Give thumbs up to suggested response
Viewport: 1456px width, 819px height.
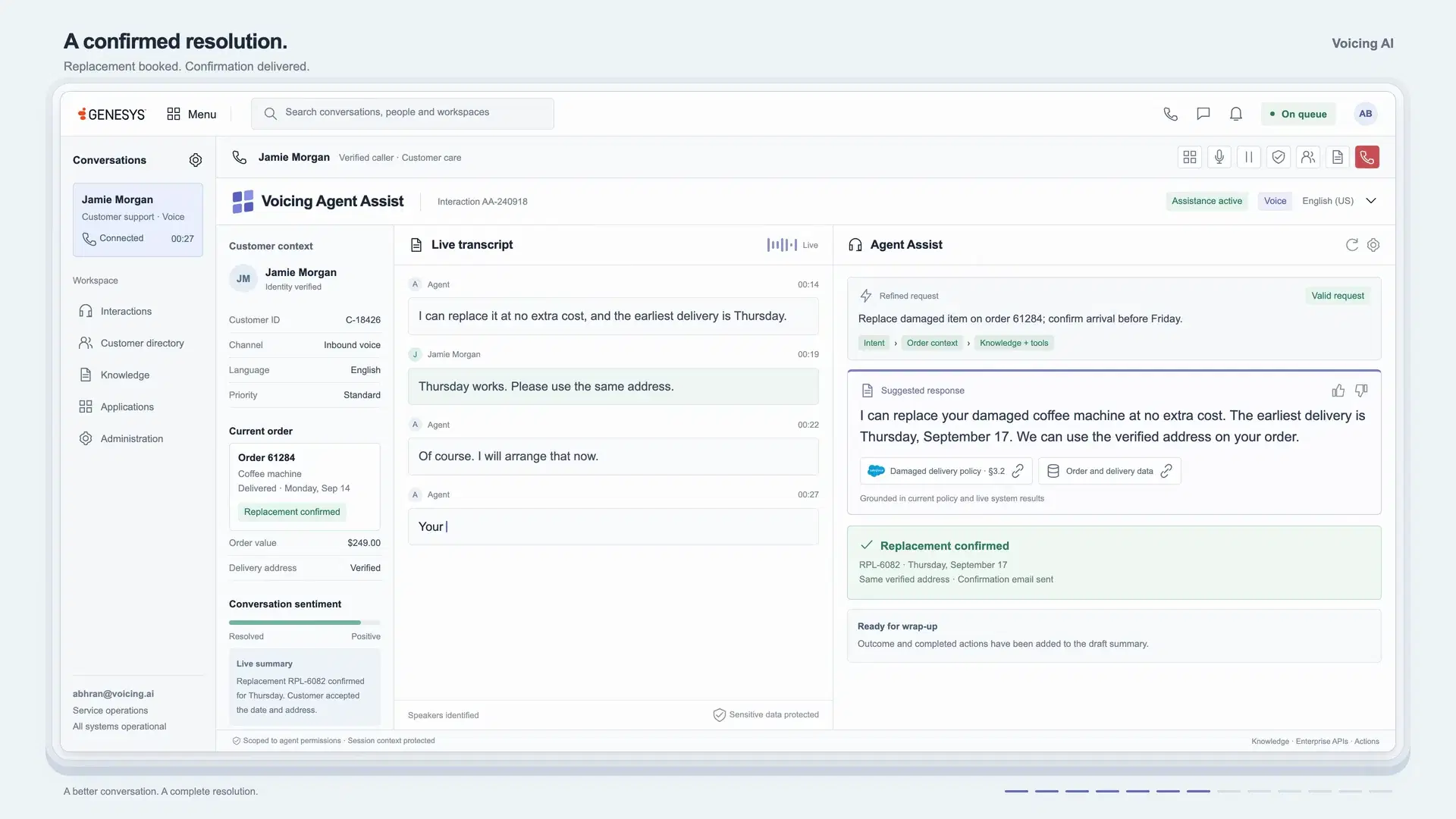point(1338,391)
